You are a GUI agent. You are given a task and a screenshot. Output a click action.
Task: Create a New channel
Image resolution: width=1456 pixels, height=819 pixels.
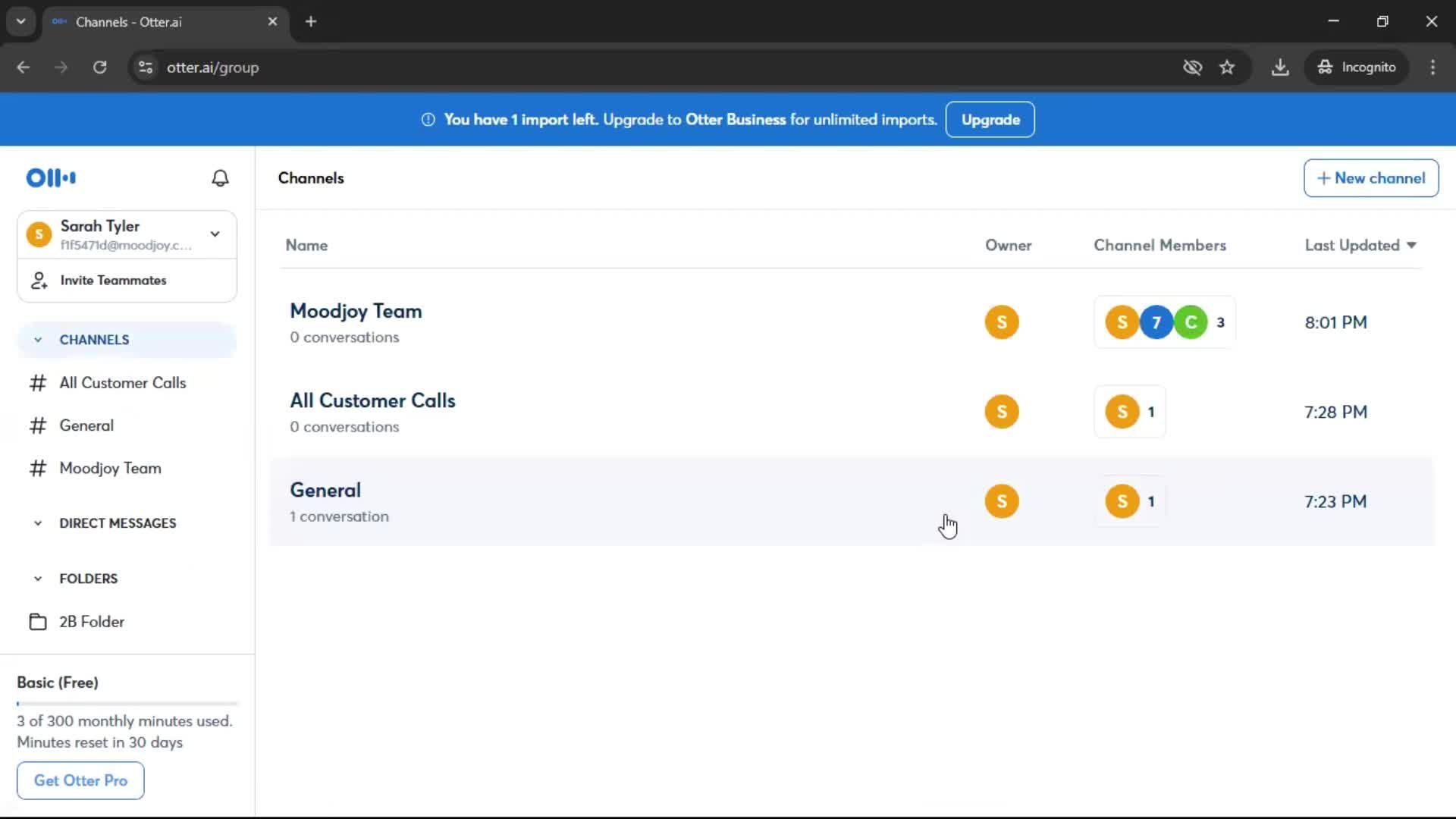point(1370,178)
